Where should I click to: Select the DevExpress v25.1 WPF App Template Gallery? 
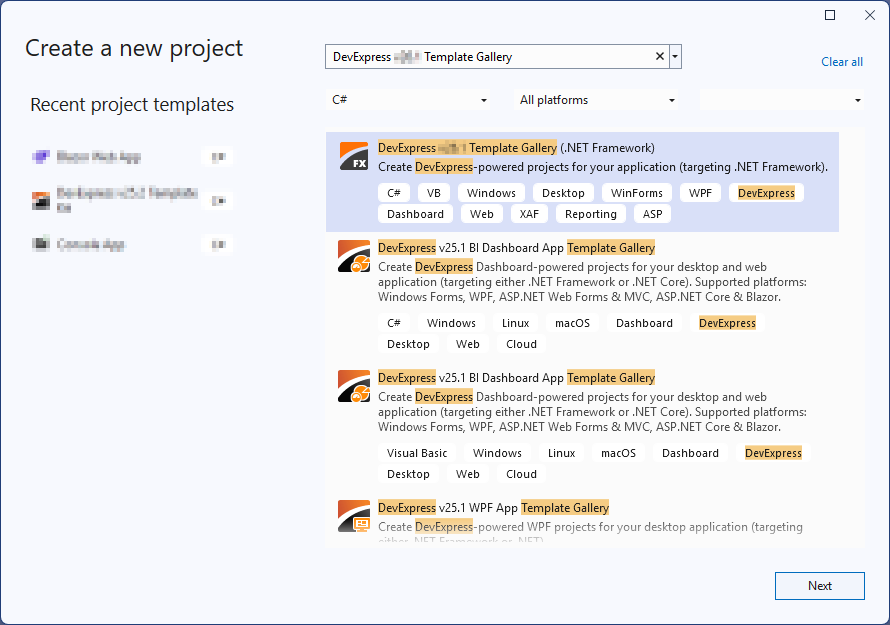(493, 508)
